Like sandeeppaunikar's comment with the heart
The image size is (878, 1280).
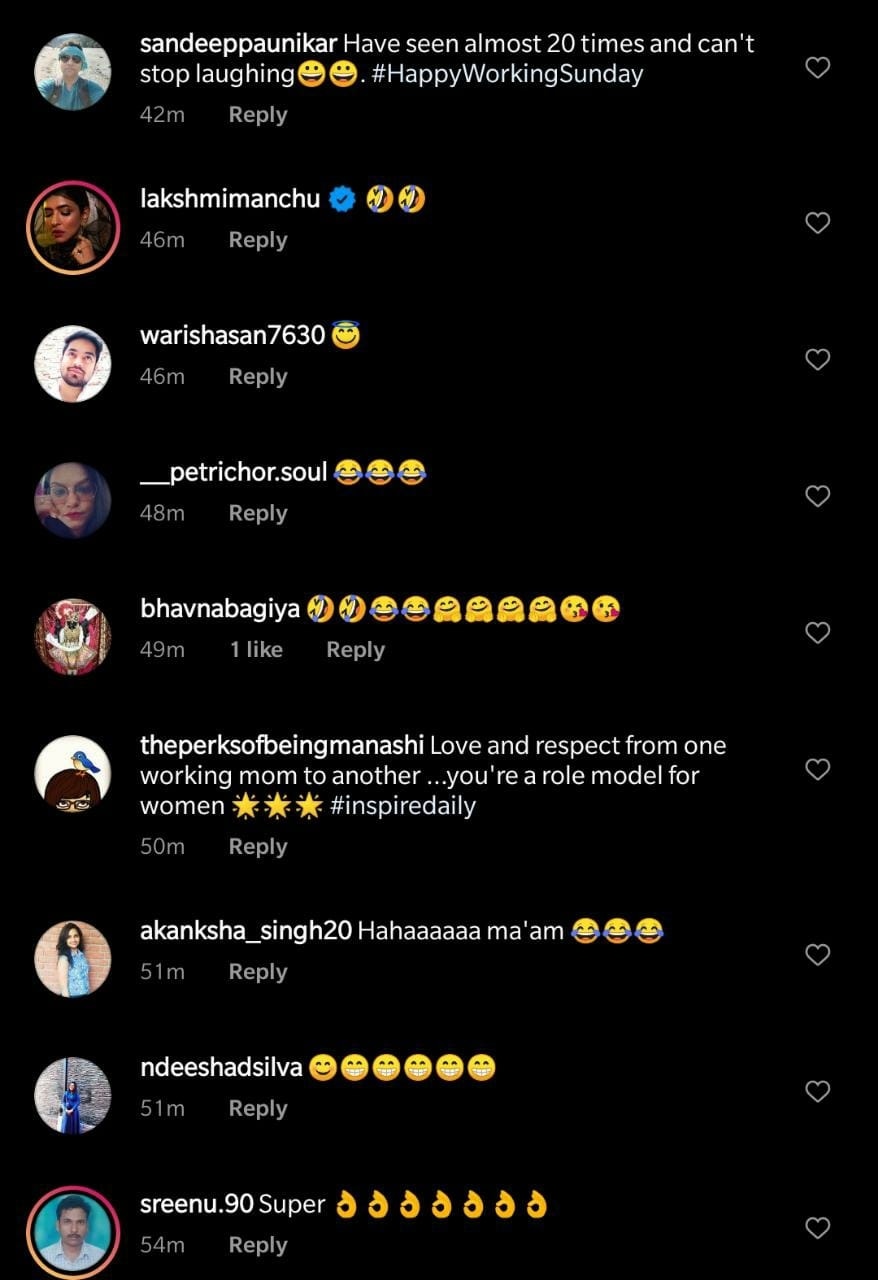tap(818, 68)
